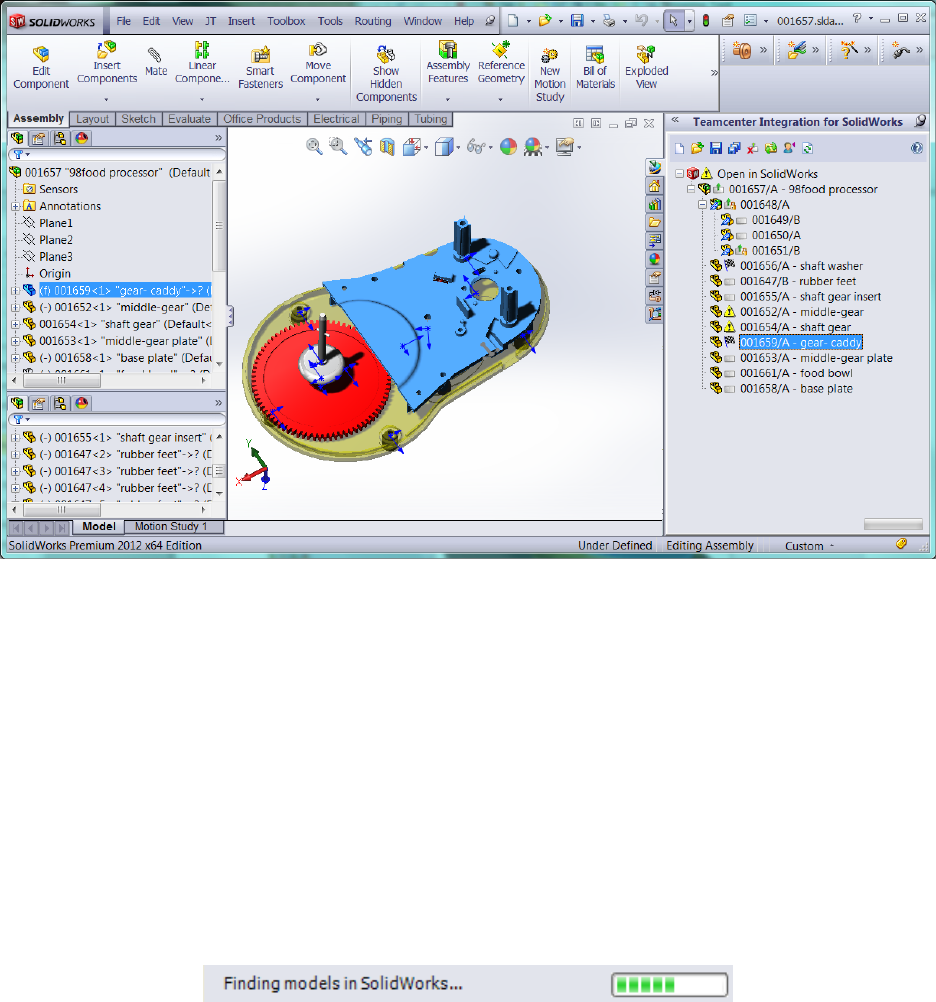
Task: Click Zoom to Fit icon in viewport
Action: [314, 146]
